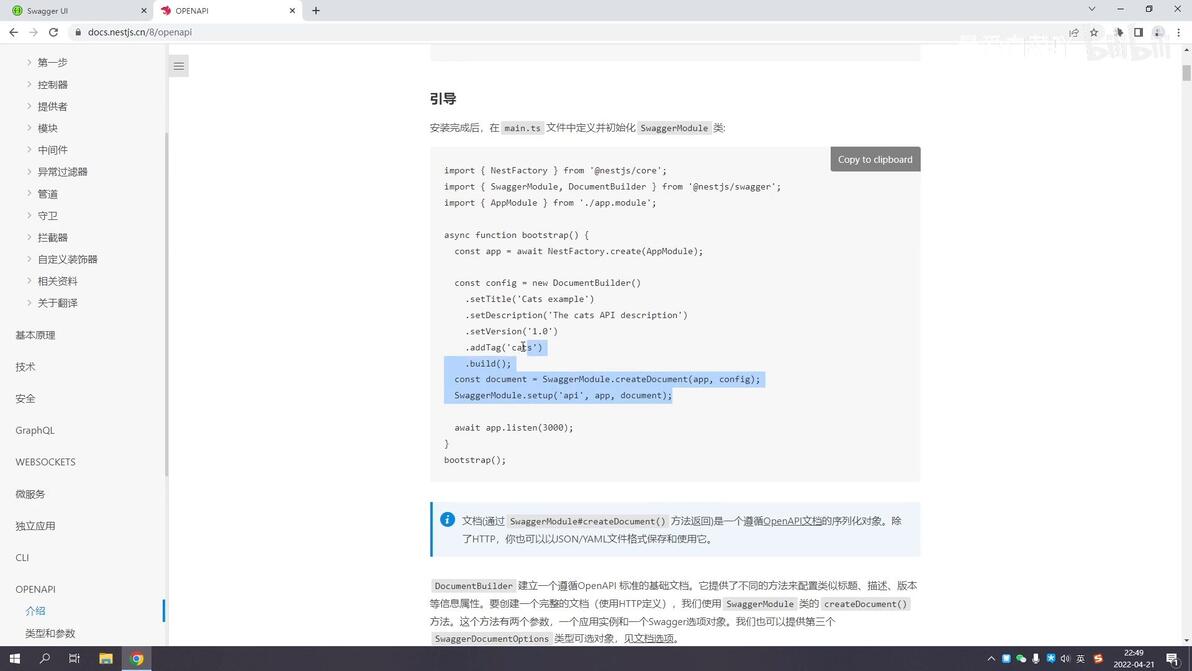Viewport: 1192px width, 671px height.
Task: Reload the page with refresh icon
Action: 53,32
